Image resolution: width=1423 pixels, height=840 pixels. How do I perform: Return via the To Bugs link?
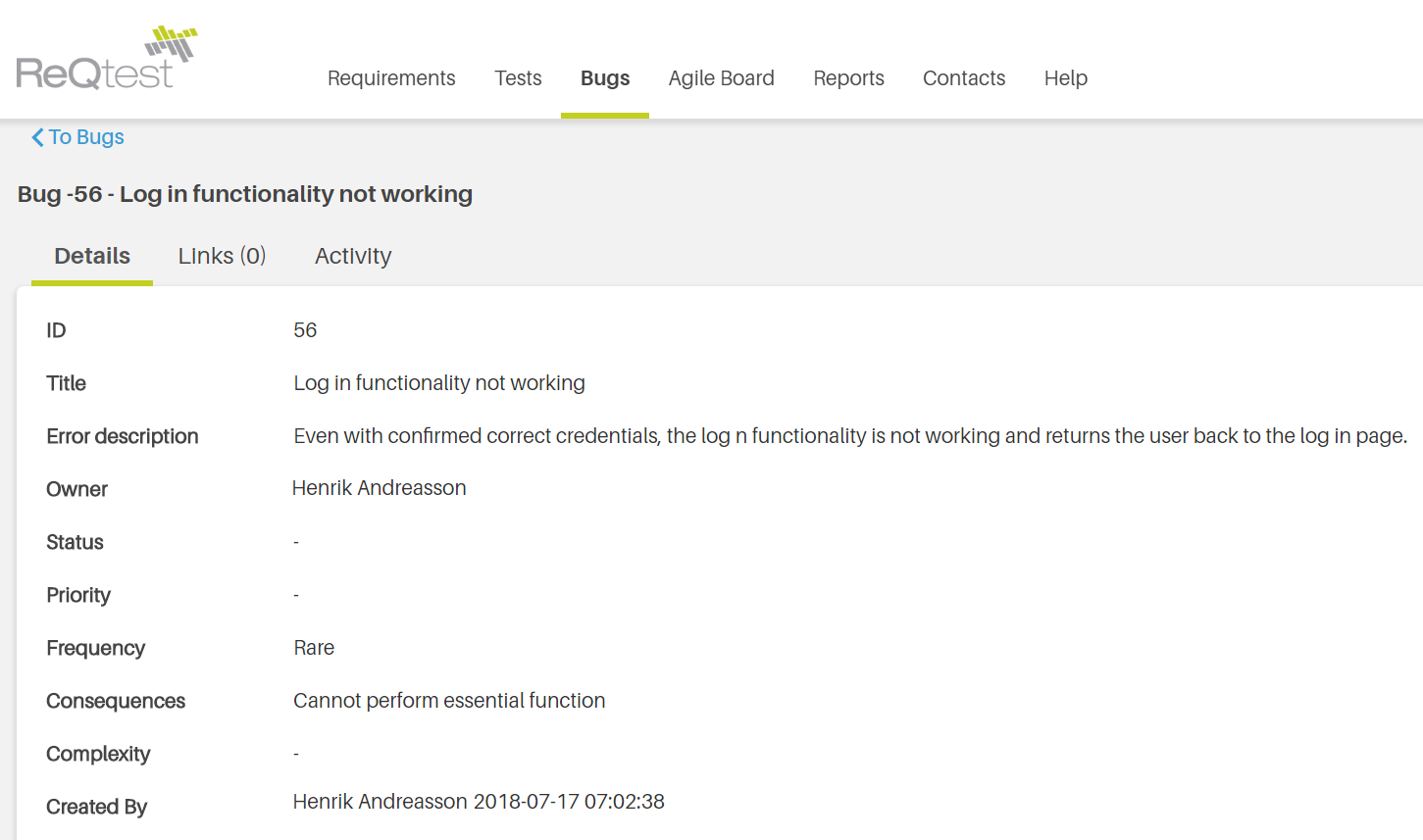pyautogui.click(x=86, y=137)
